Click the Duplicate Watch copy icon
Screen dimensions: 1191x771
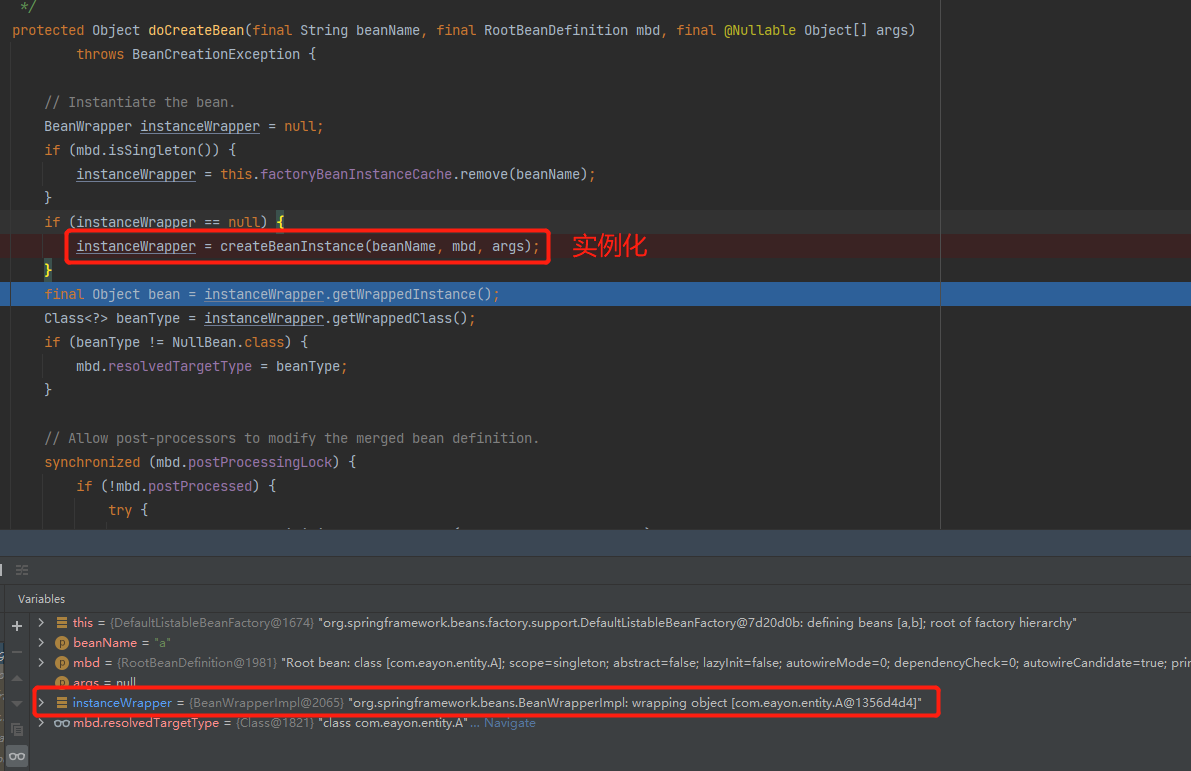pos(17,730)
